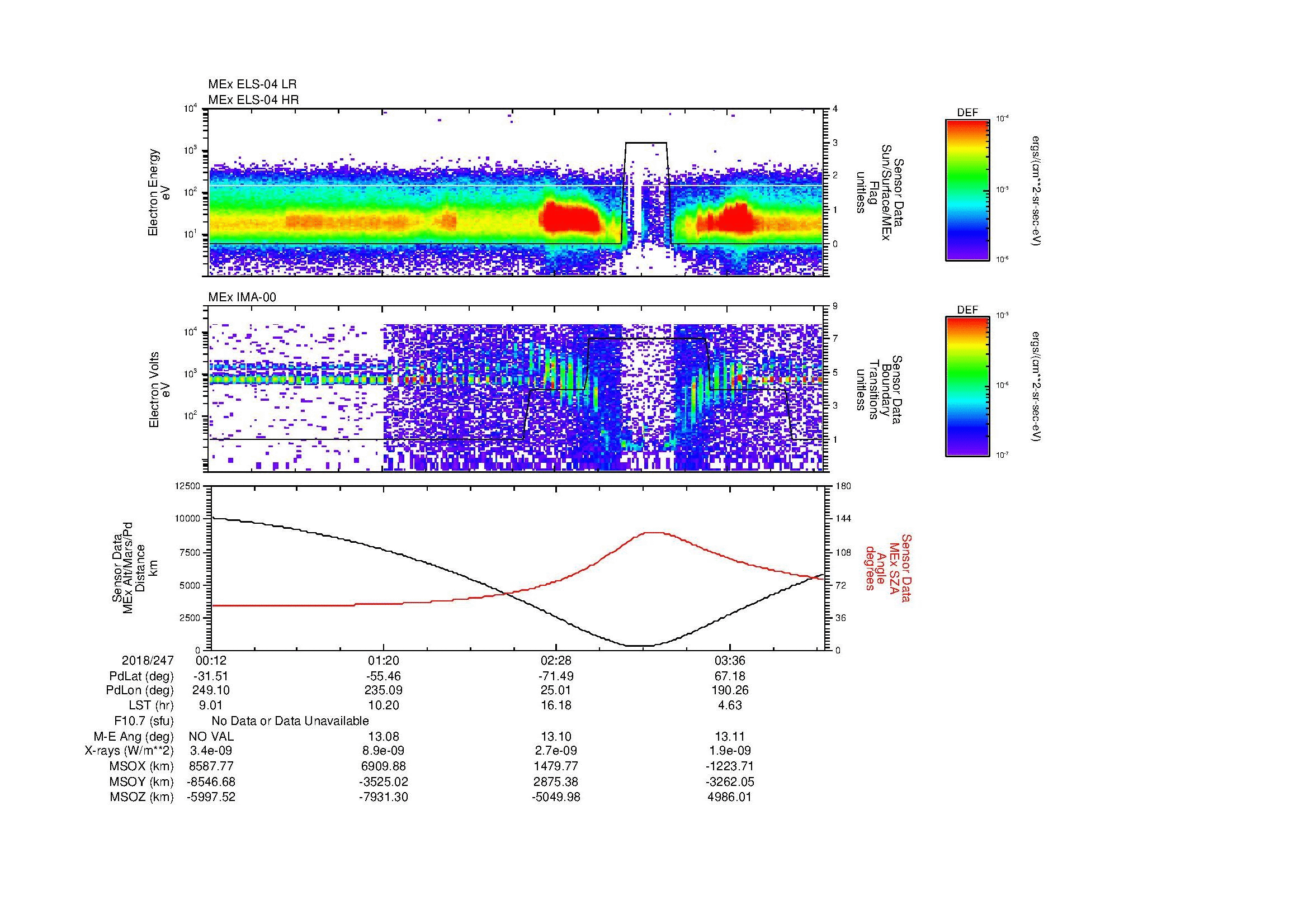Click the PdLon value 249.10
This screenshot has width=1308, height=924.
click(x=211, y=690)
